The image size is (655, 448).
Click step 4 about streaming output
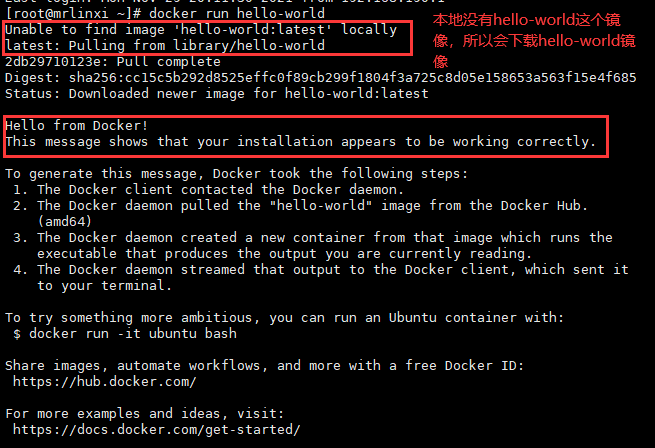coord(320,269)
